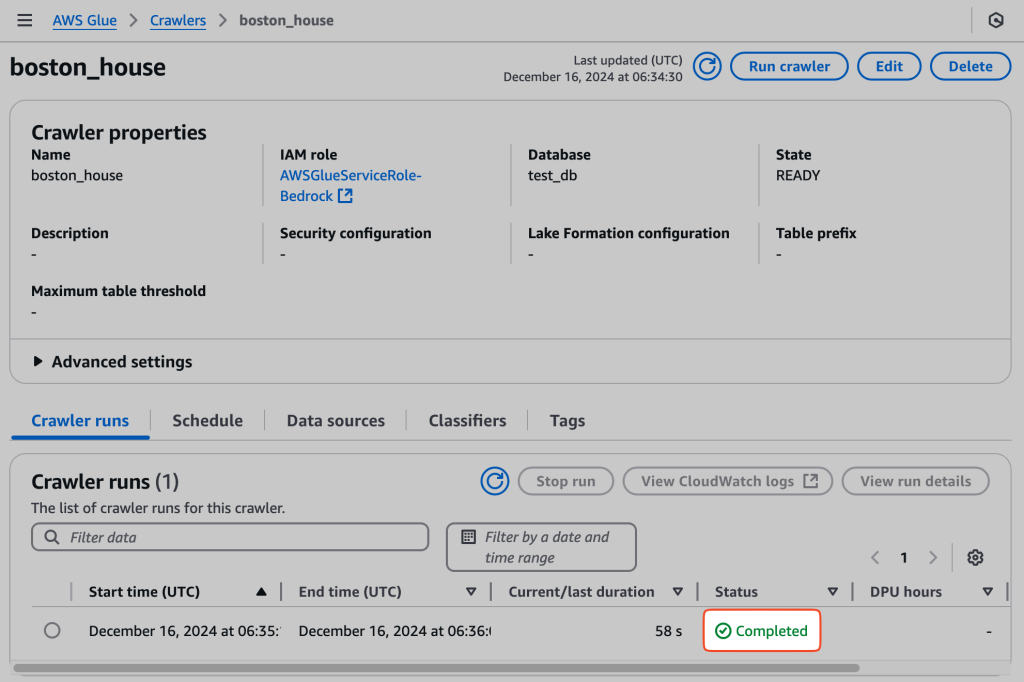This screenshot has width=1024, height=682.
Task: Sort by DPU hours column
Action: point(987,592)
